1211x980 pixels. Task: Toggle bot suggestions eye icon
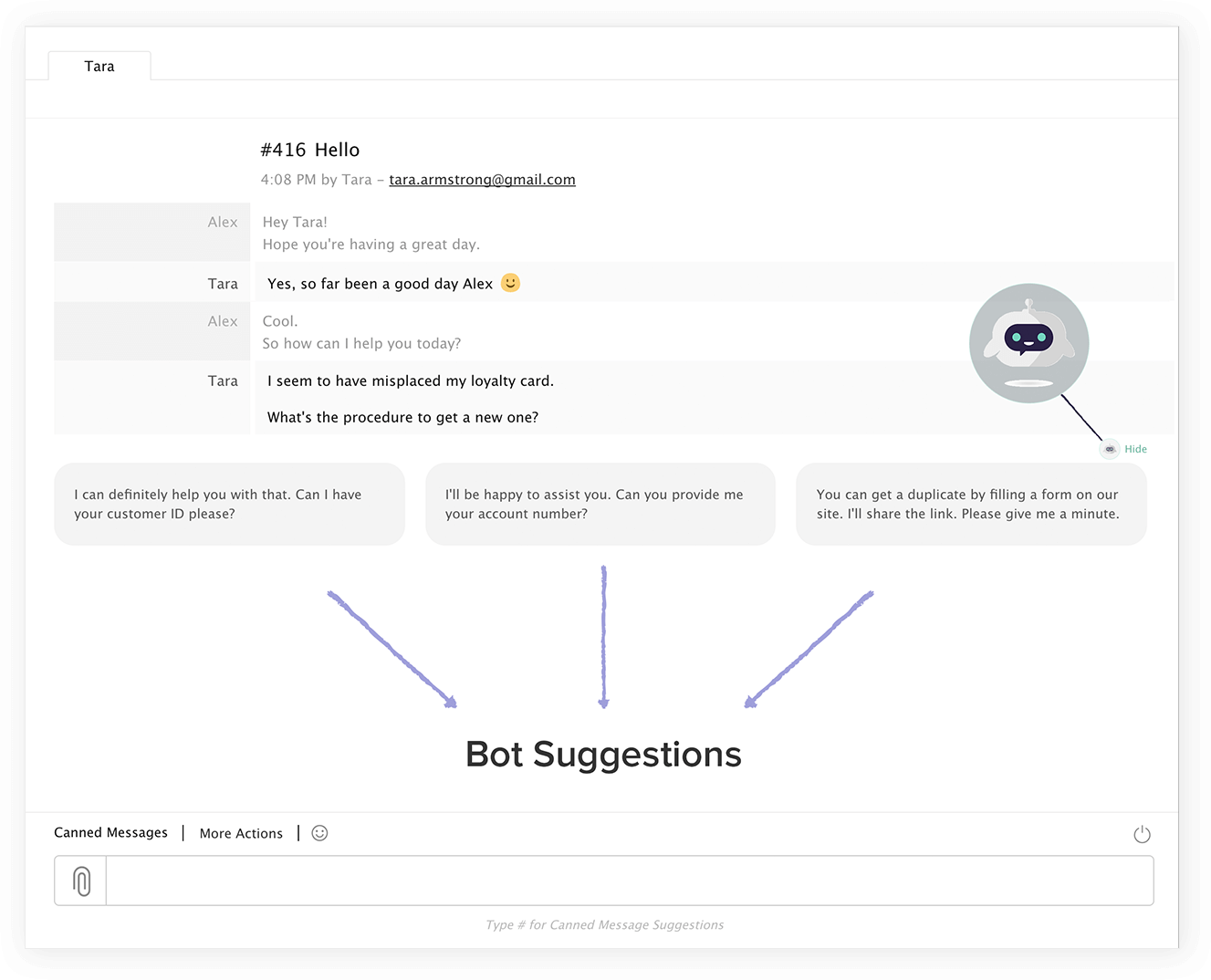[x=1110, y=449]
